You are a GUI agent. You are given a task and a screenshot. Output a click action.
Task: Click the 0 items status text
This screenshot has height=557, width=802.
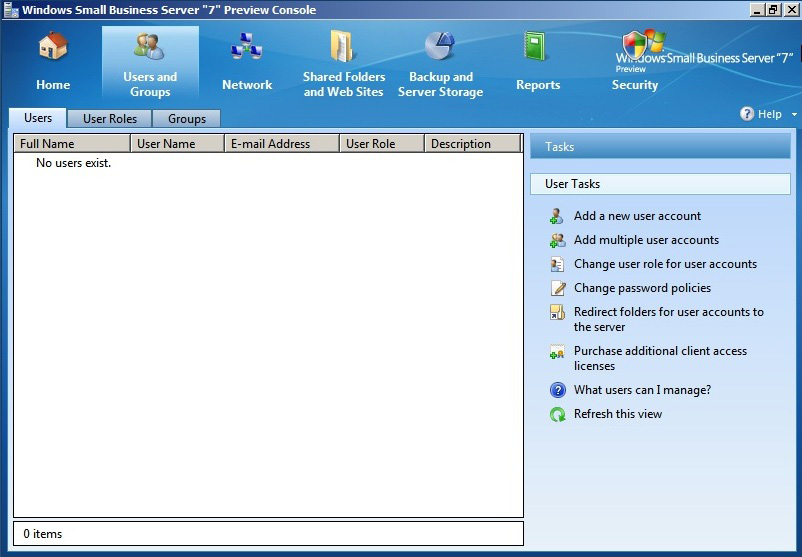[x=42, y=534]
